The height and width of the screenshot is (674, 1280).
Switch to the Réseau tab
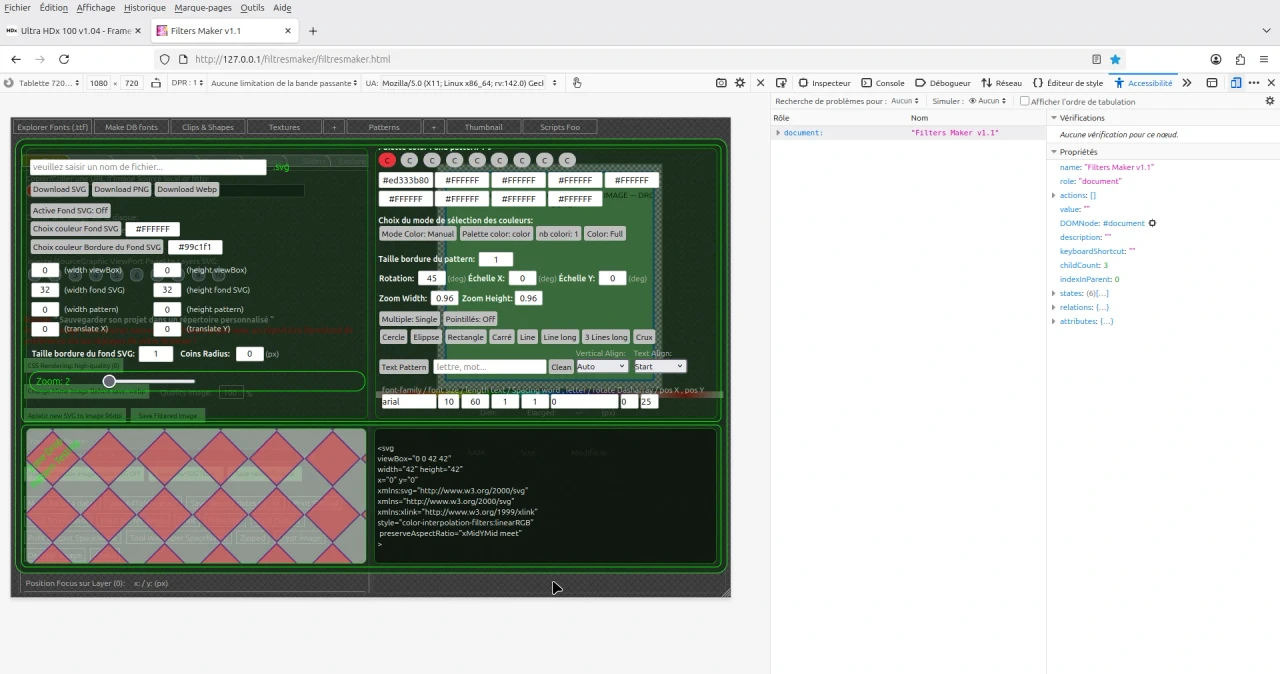click(x=1002, y=83)
